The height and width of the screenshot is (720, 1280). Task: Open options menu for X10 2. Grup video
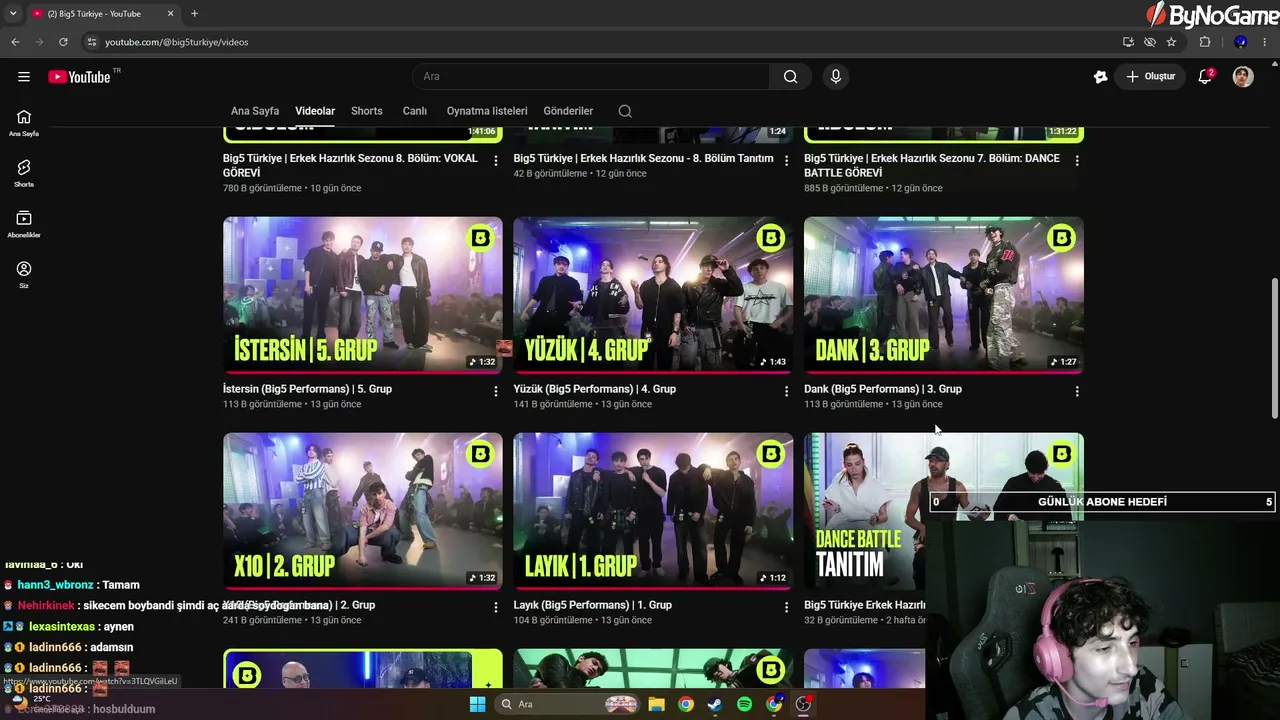point(495,607)
